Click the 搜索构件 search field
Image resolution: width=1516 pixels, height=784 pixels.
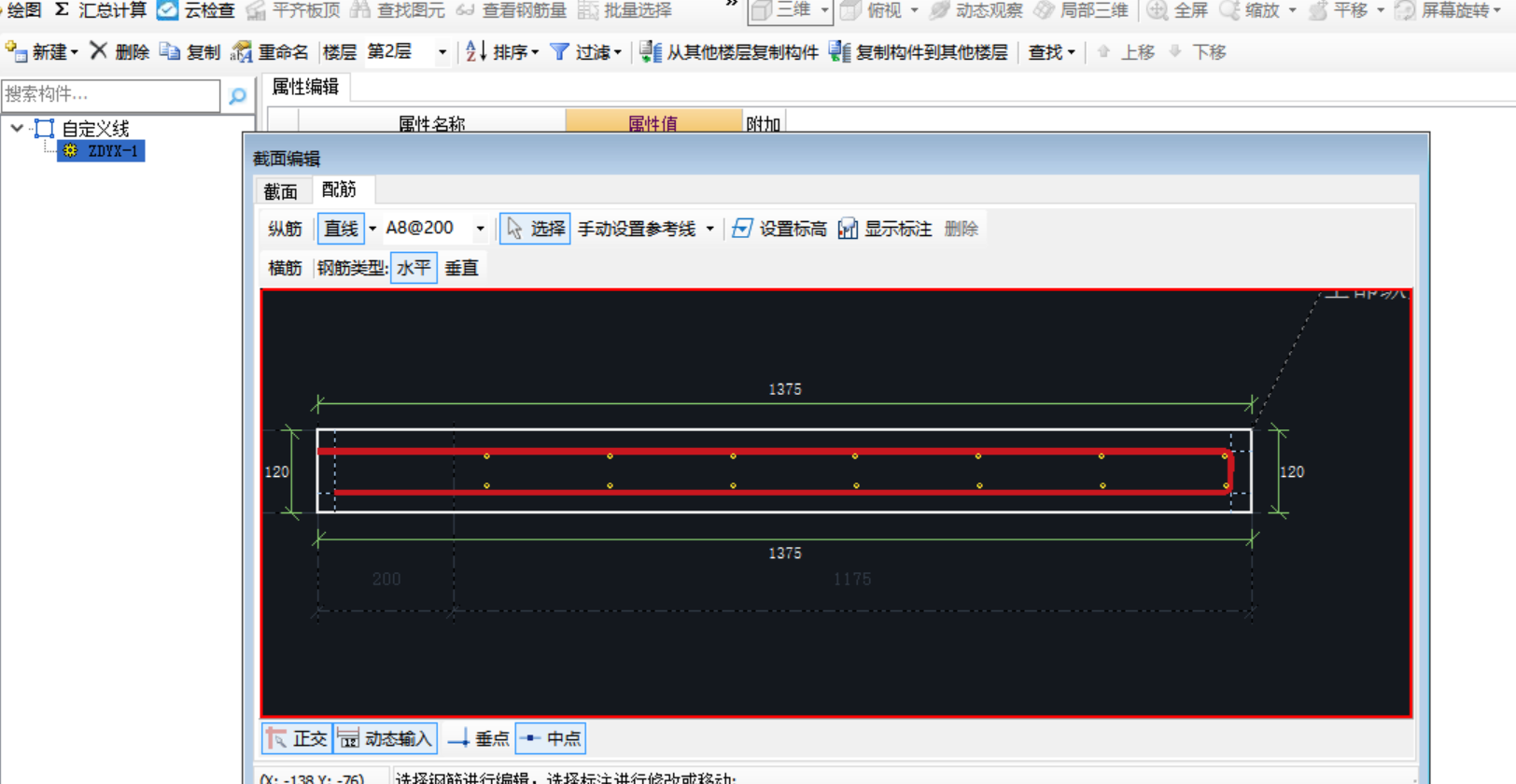(110, 95)
